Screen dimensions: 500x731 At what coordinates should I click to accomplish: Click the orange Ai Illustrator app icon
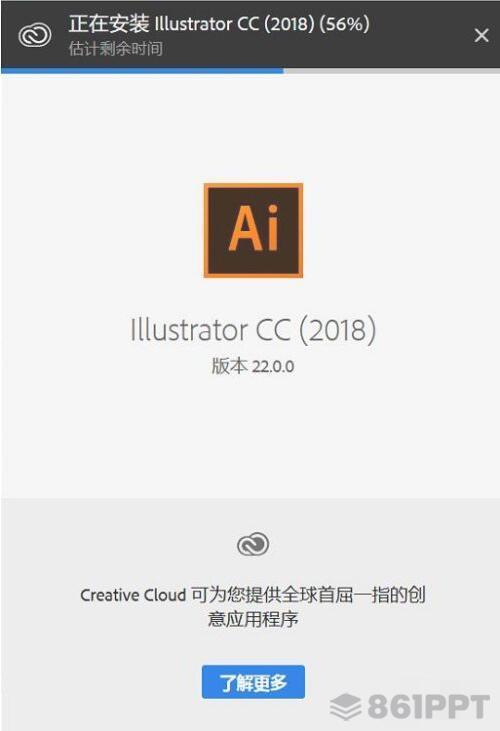(x=253, y=230)
